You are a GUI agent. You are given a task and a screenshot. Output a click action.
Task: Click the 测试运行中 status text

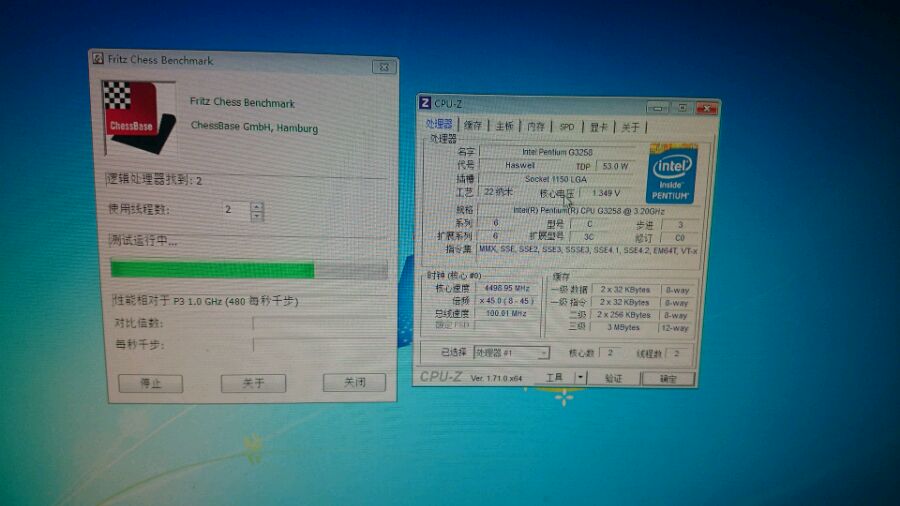click(x=143, y=240)
